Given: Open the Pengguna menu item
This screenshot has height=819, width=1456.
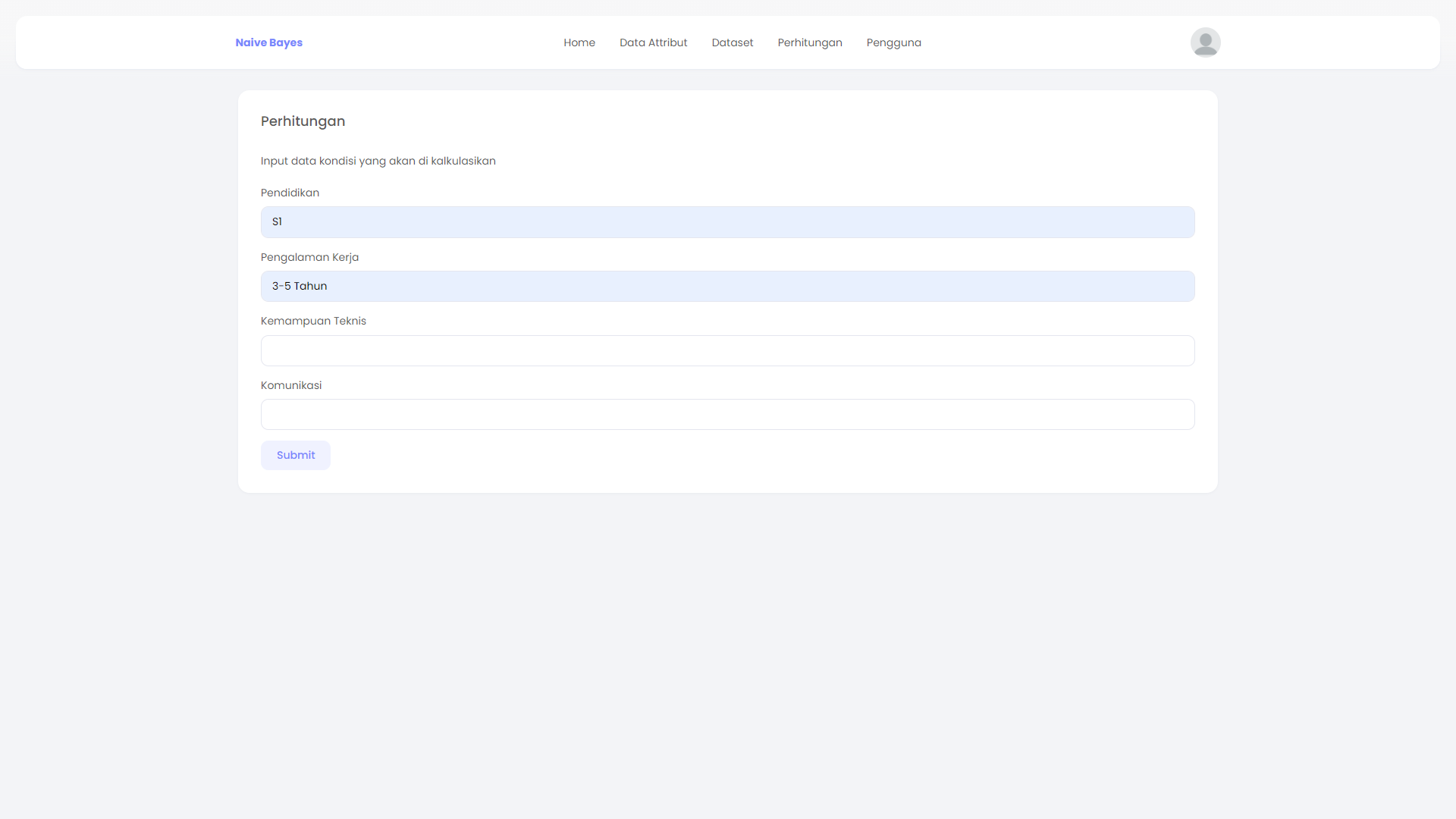Looking at the screenshot, I should coord(894,42).
